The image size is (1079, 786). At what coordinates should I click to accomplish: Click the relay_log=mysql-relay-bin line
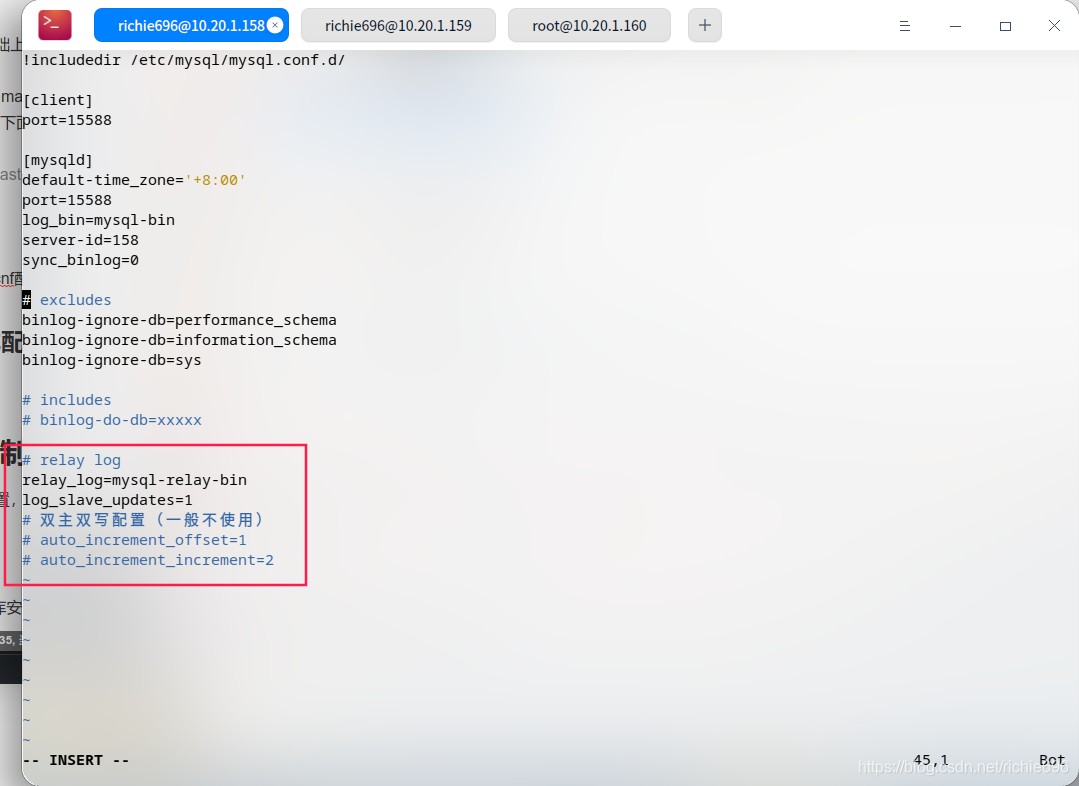click(135, 480)
